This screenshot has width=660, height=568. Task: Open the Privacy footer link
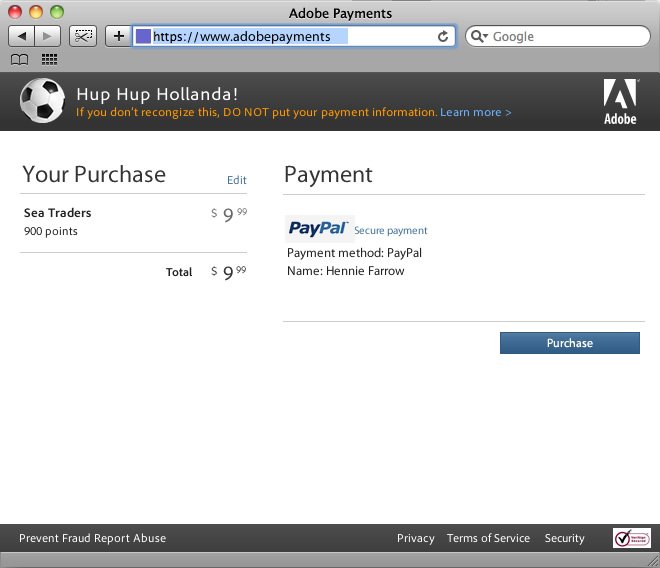point(415,538)
